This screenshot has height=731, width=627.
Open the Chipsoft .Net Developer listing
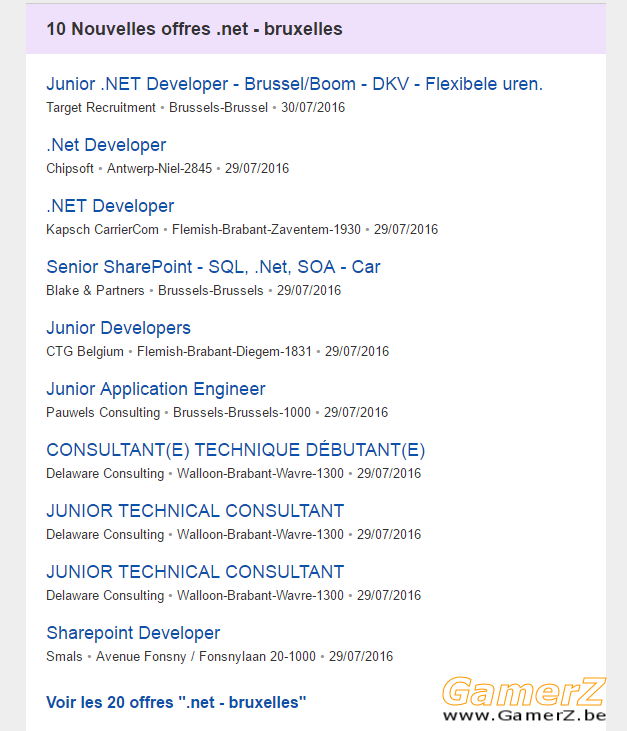(106, 145)
